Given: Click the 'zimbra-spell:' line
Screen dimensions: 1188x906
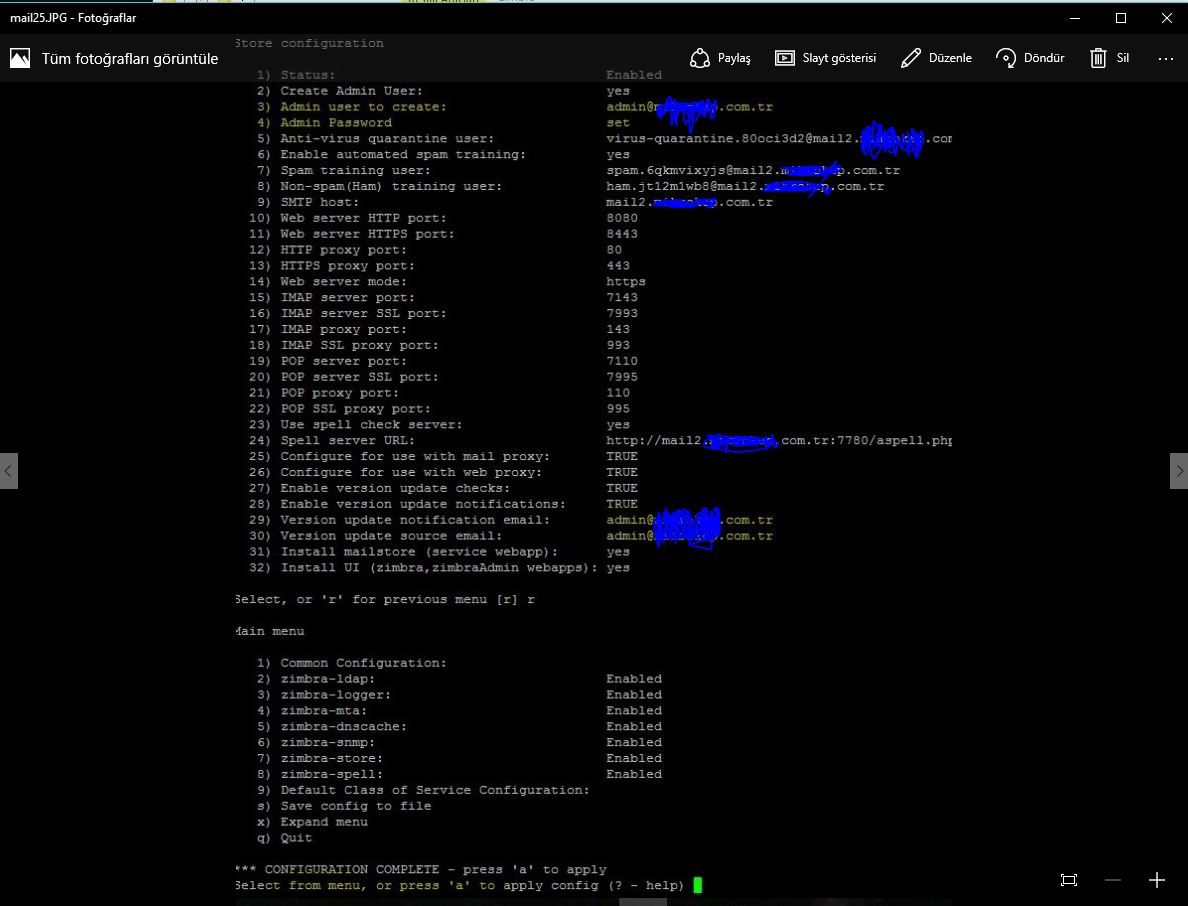Looking at the screenshot, I should [x=332, y=775].
